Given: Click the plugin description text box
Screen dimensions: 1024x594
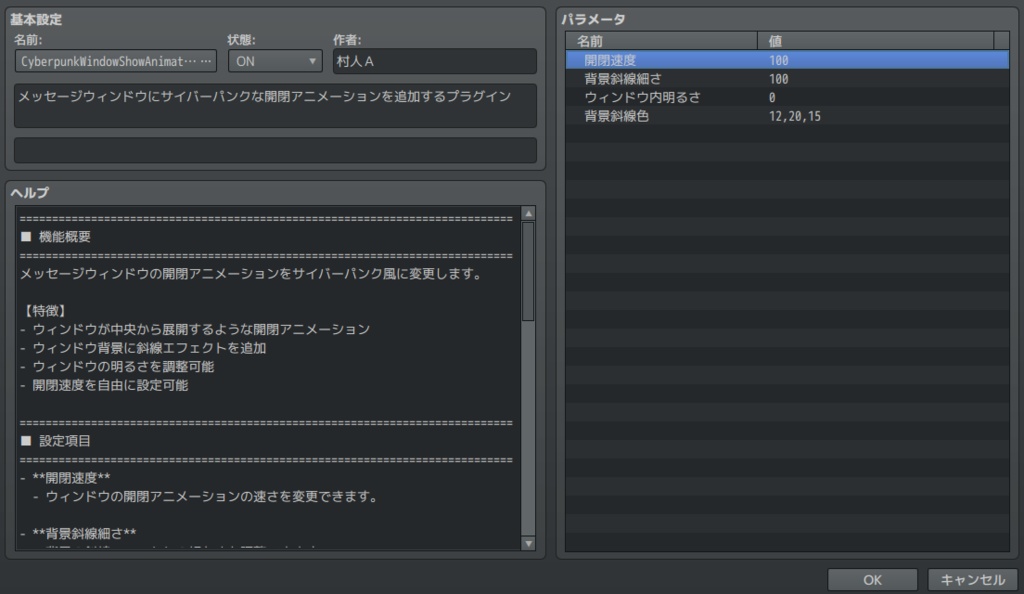Looking at the screenshot, I should pyautogui.click(x=274, y=105).
